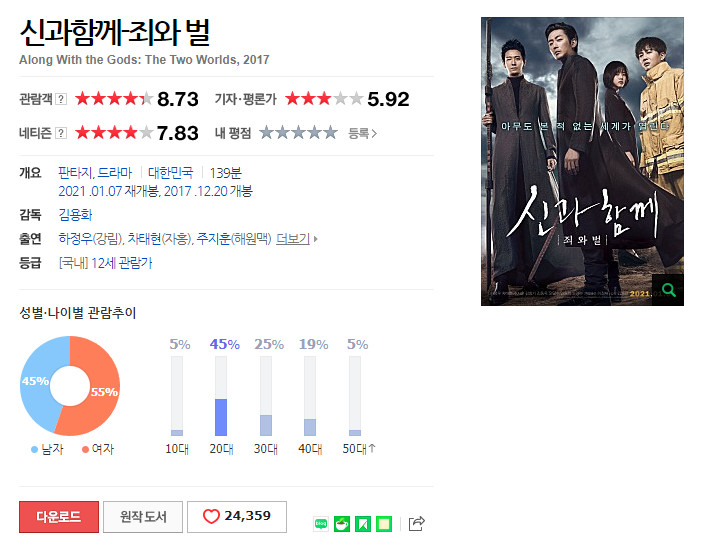This screenshot has width=708, height=556.
Task: Open the movie poster thumbnail
Action: (582, 161)
